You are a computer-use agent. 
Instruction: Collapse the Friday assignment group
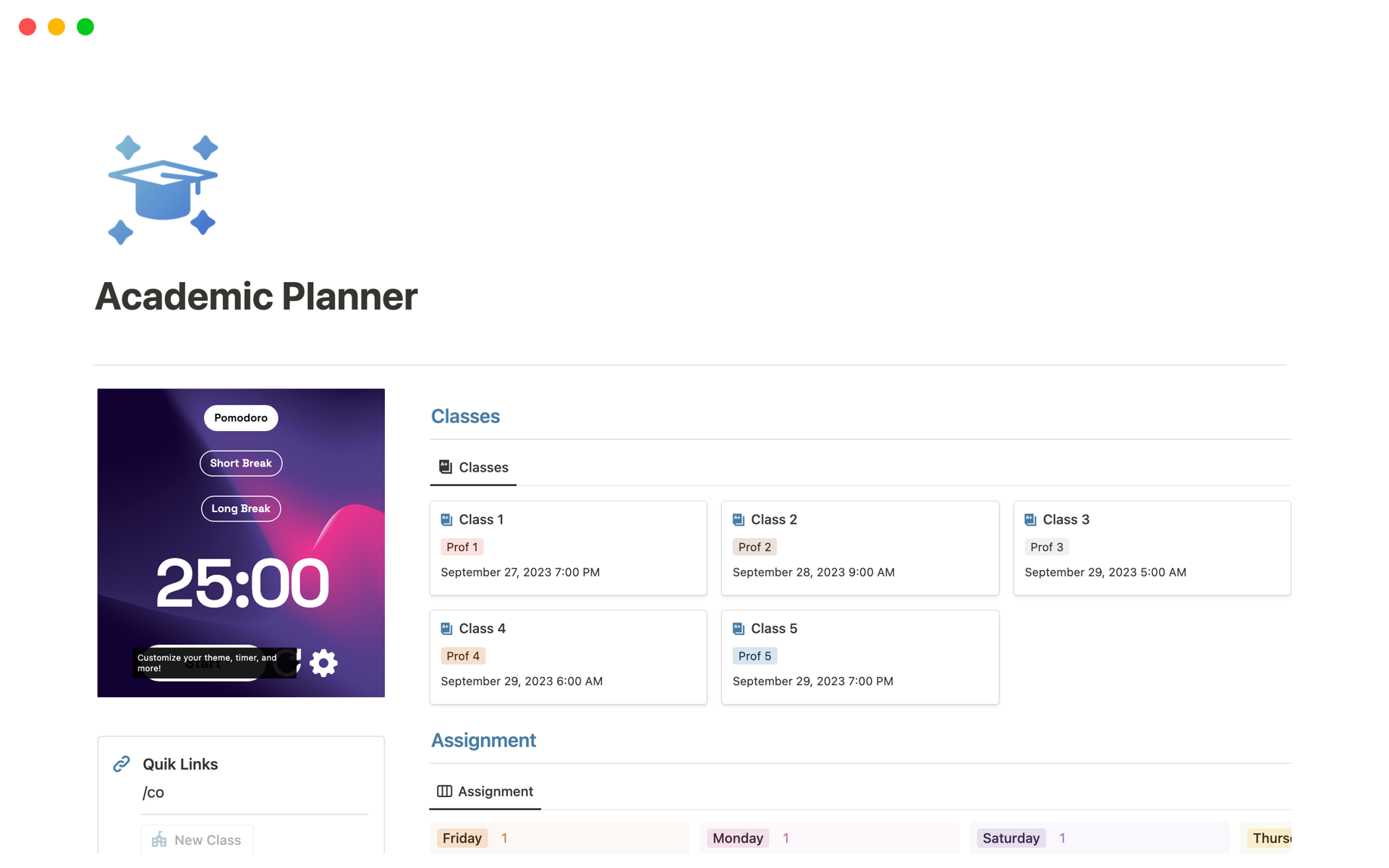[462, 838]
